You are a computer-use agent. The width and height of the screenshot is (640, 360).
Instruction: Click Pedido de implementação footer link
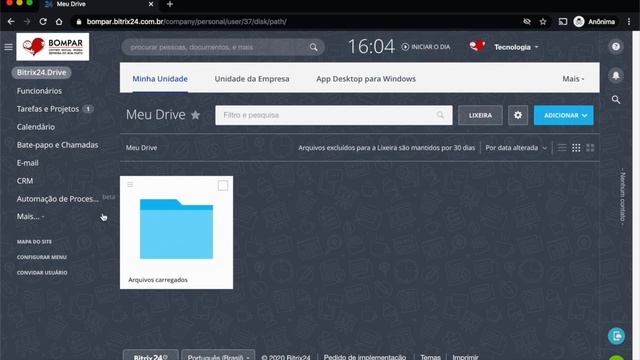coord(365,357)
